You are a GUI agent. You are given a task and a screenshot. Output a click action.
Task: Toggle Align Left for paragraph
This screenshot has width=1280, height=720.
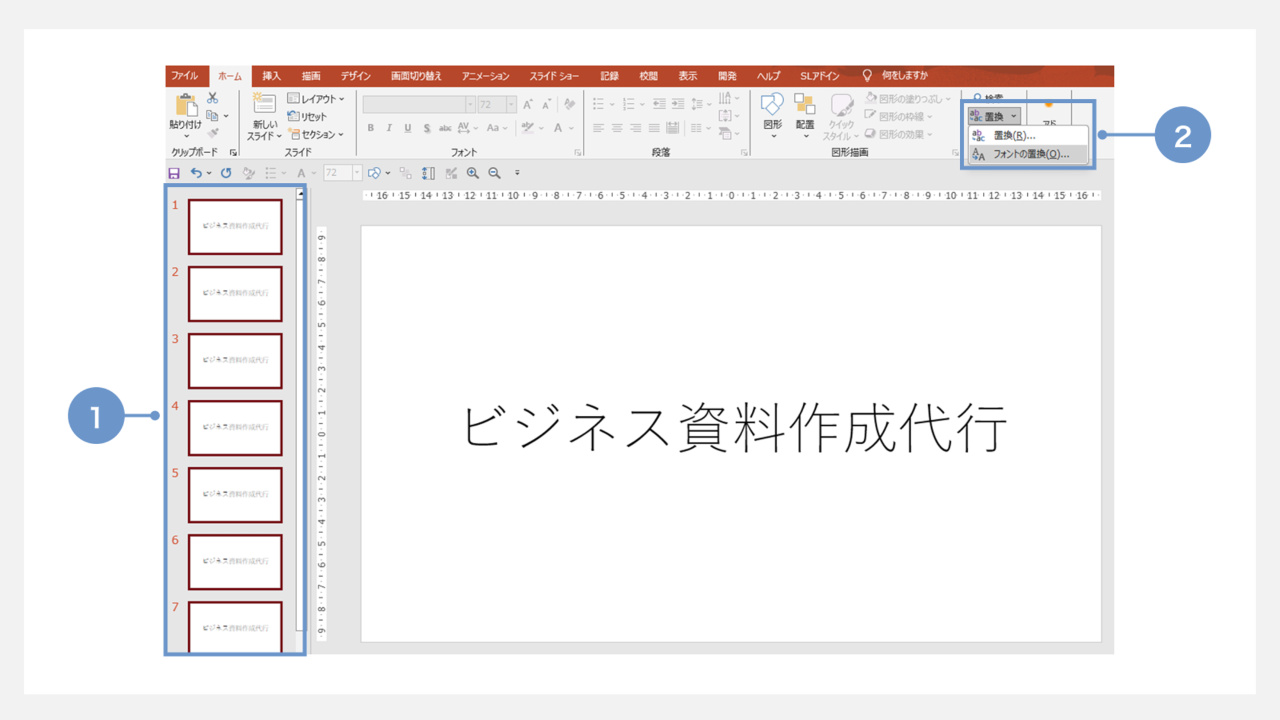pyautogui.click(x=598, y=128)
